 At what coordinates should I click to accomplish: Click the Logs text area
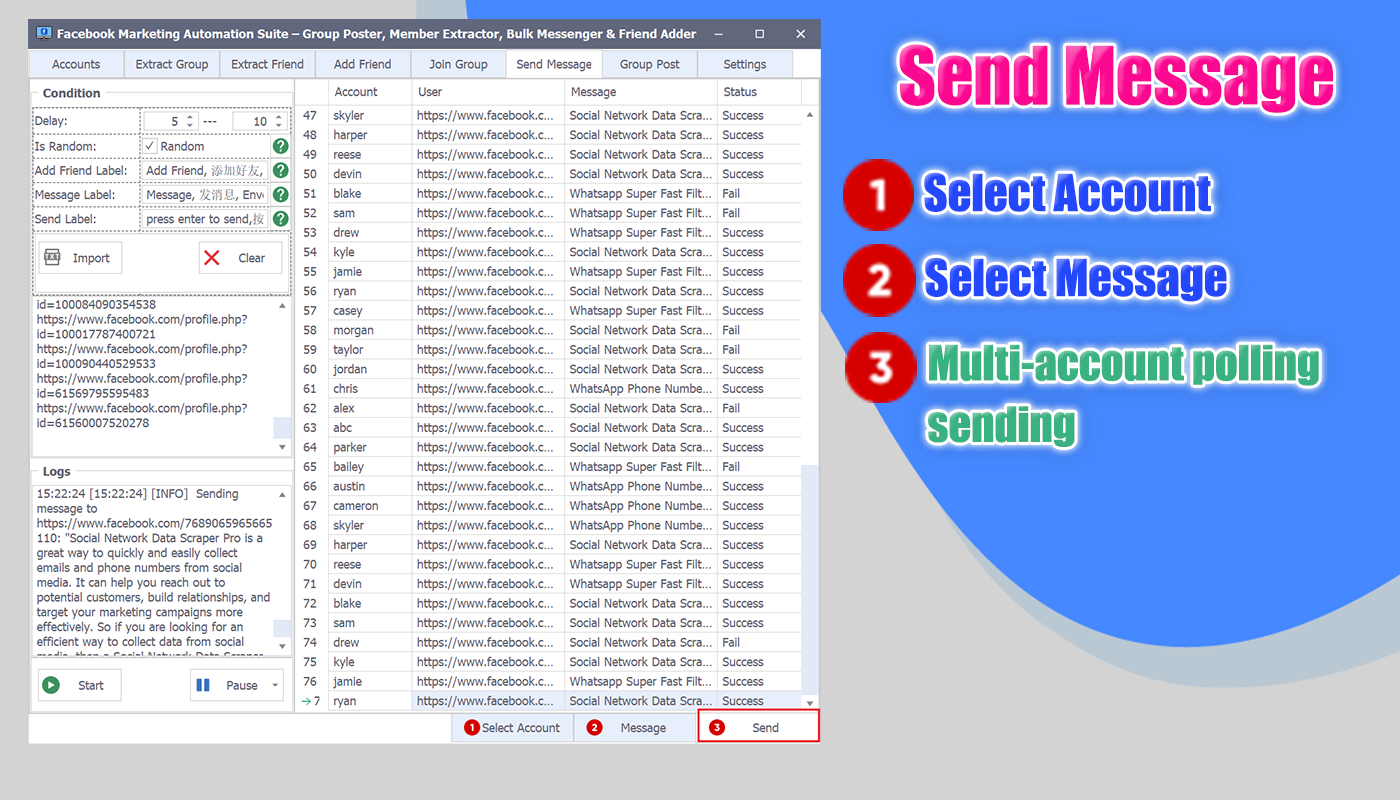[x=154, y=571]
